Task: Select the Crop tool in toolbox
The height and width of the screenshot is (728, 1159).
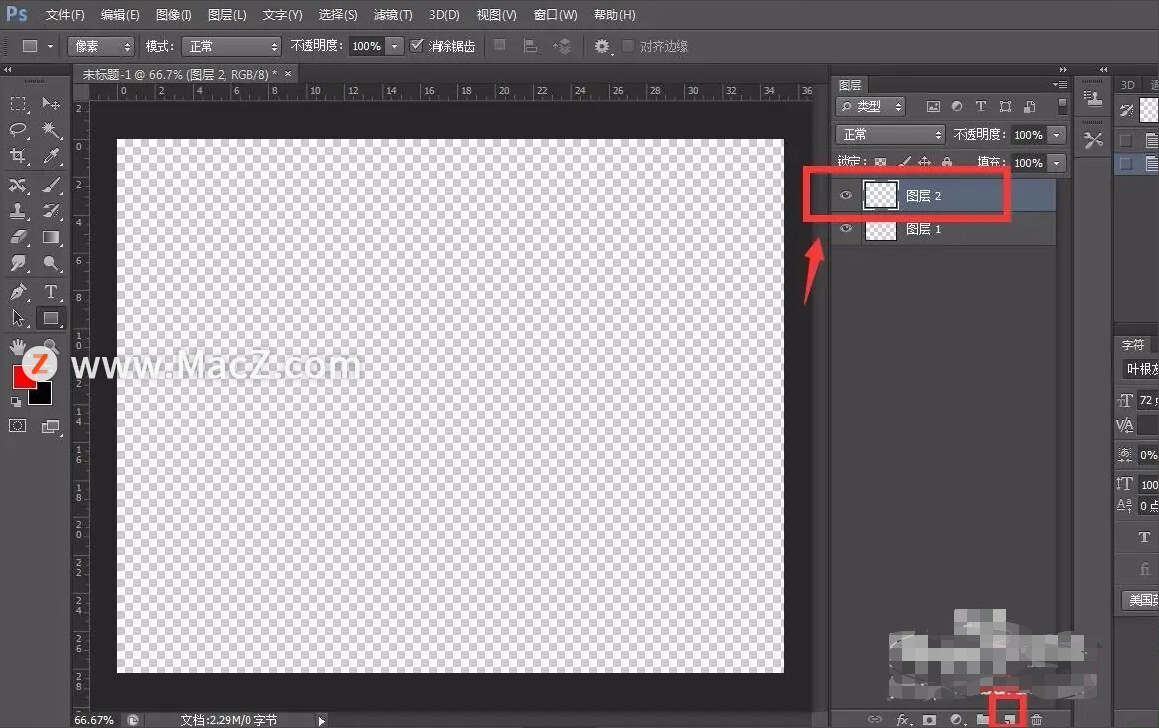Action: tap(18, 156)
